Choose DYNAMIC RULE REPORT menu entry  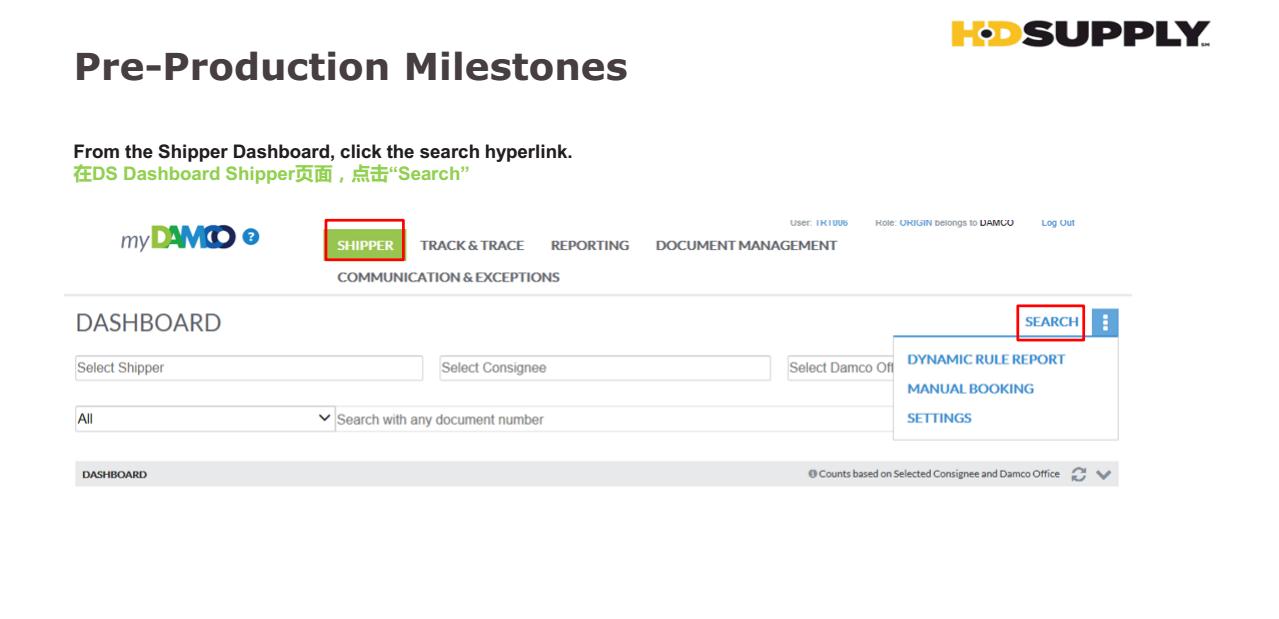pos(986,359)
